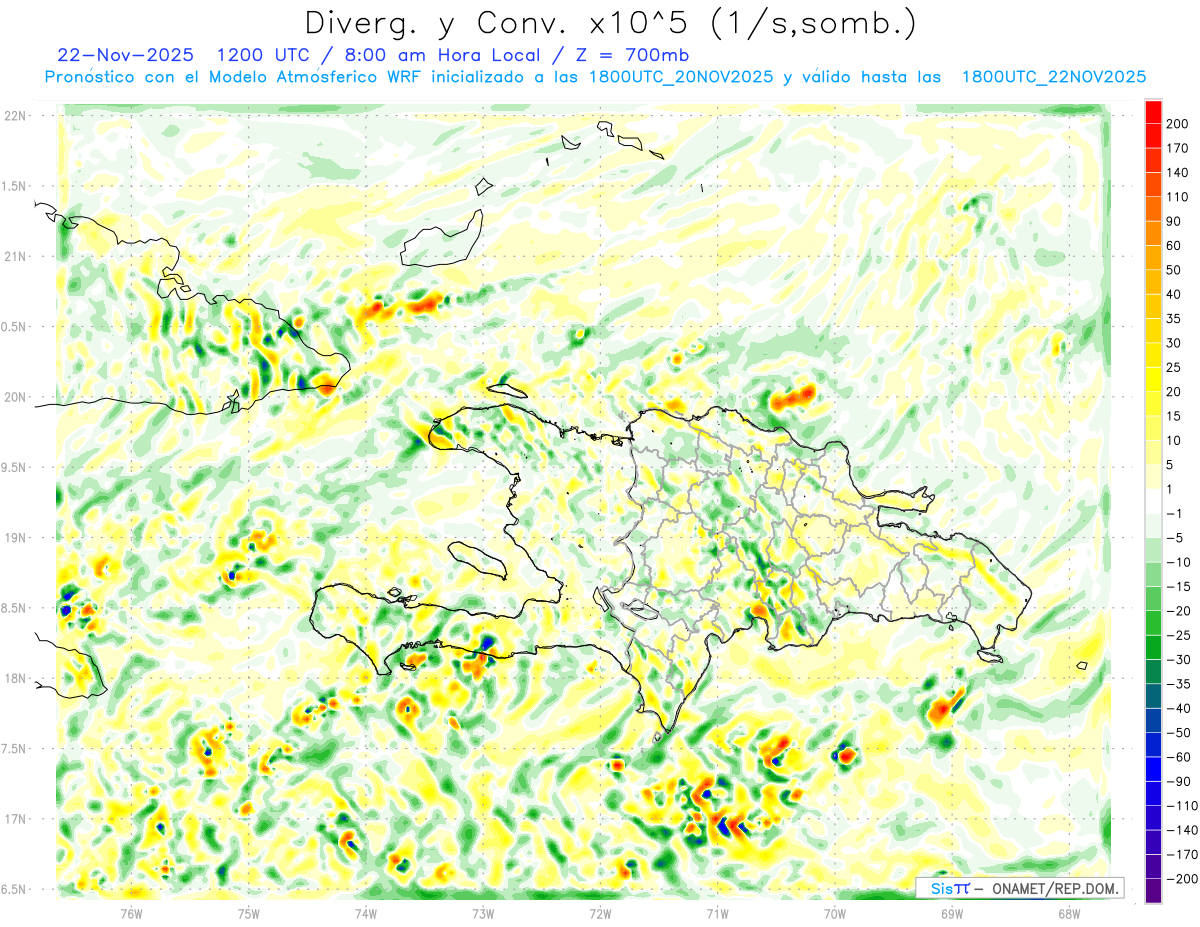Click the positive '110' colorbar value

(x=1179, y=197)
